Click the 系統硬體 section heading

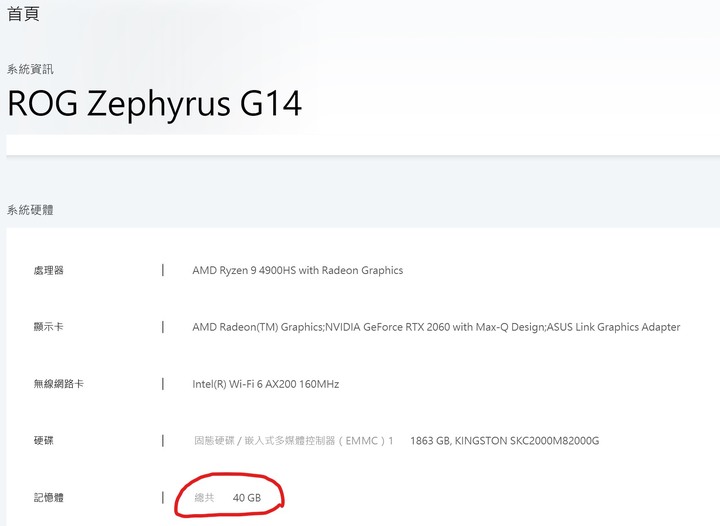coord(30,210)
